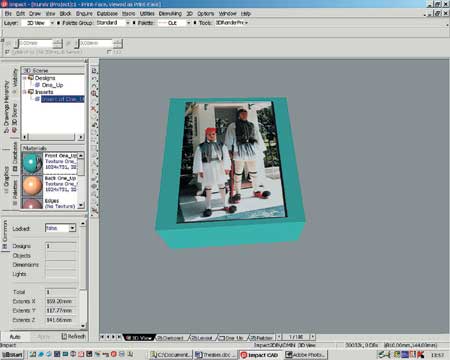The image size is (450, 360).
Task: Click the second numeric spinner arrows
Action: coord(118,43)
